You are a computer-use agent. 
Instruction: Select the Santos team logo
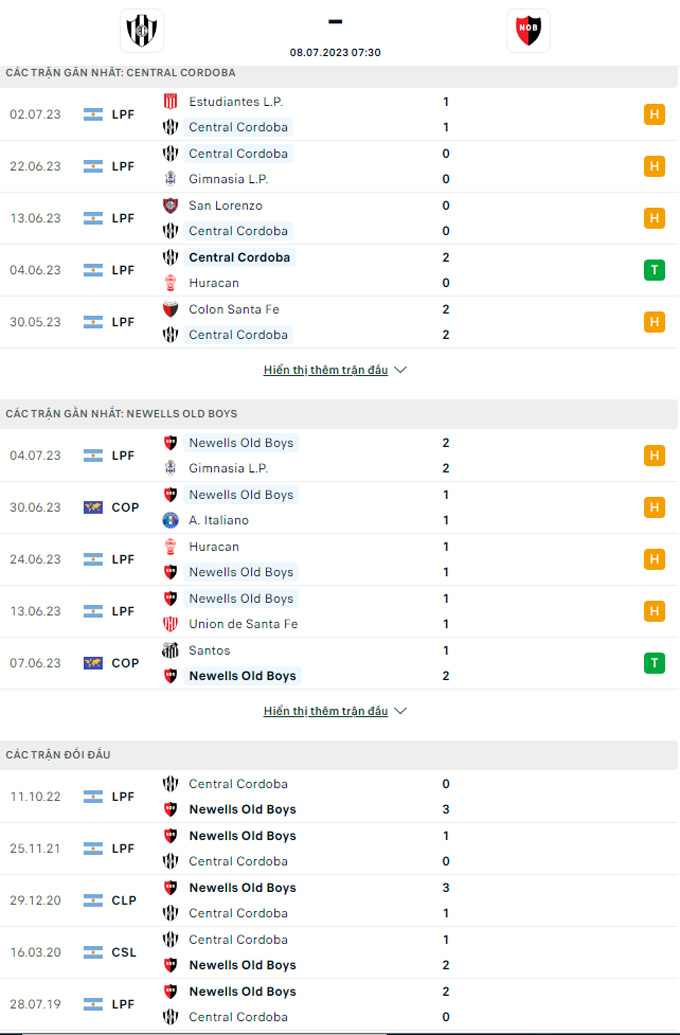coord(170,650)
